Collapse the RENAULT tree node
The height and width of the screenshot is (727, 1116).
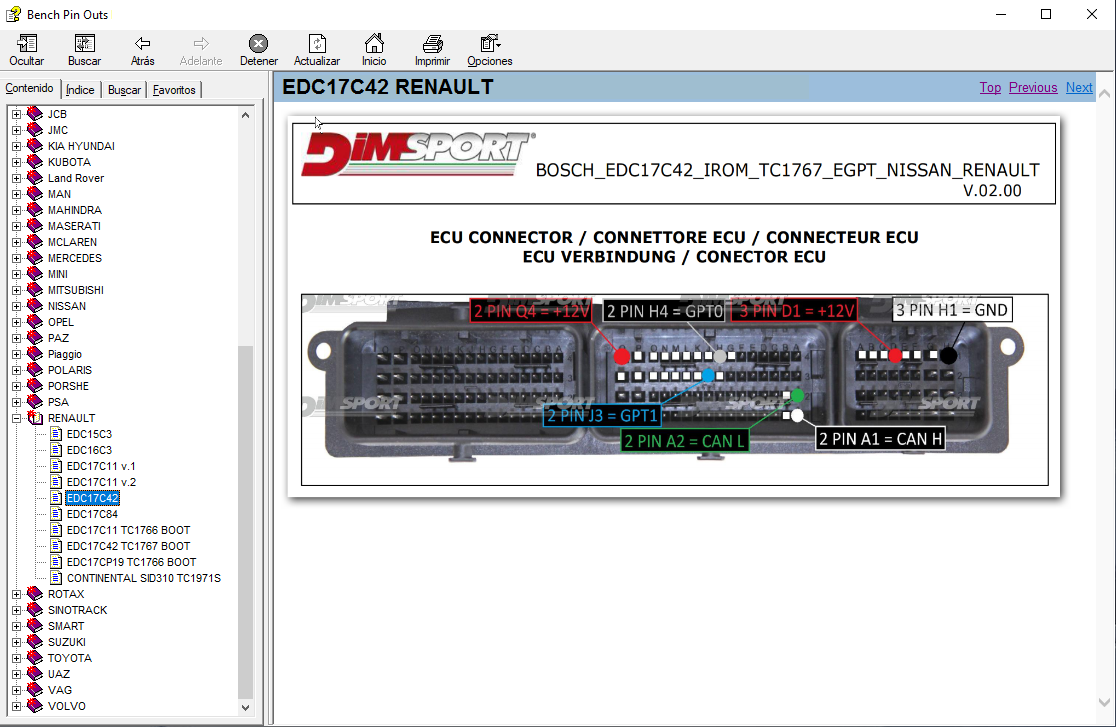tap(16, 418)
